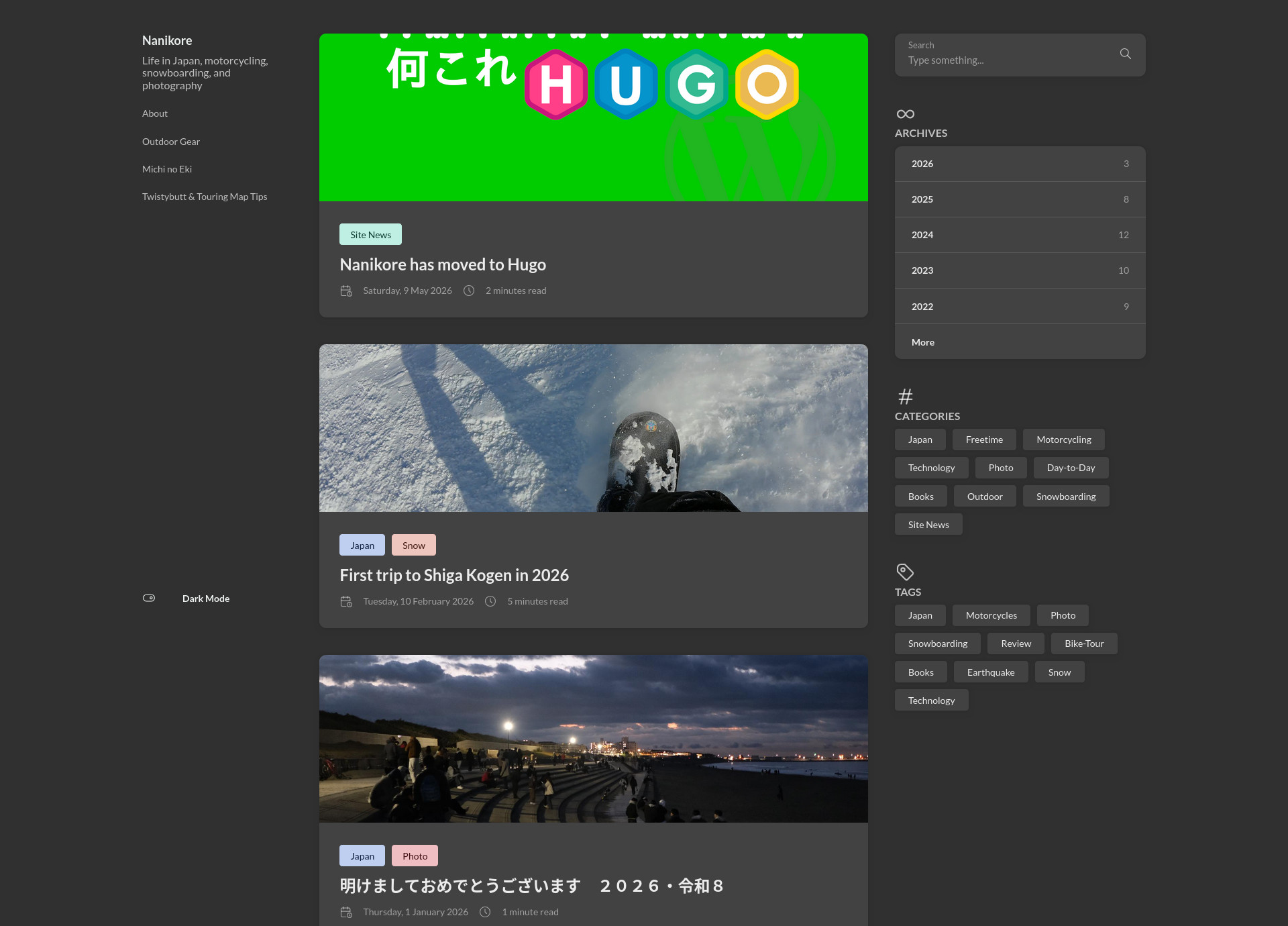Click clock icon beside 2 minutes read
Screen dimensions: 1288x926
[x=469, y=291]
